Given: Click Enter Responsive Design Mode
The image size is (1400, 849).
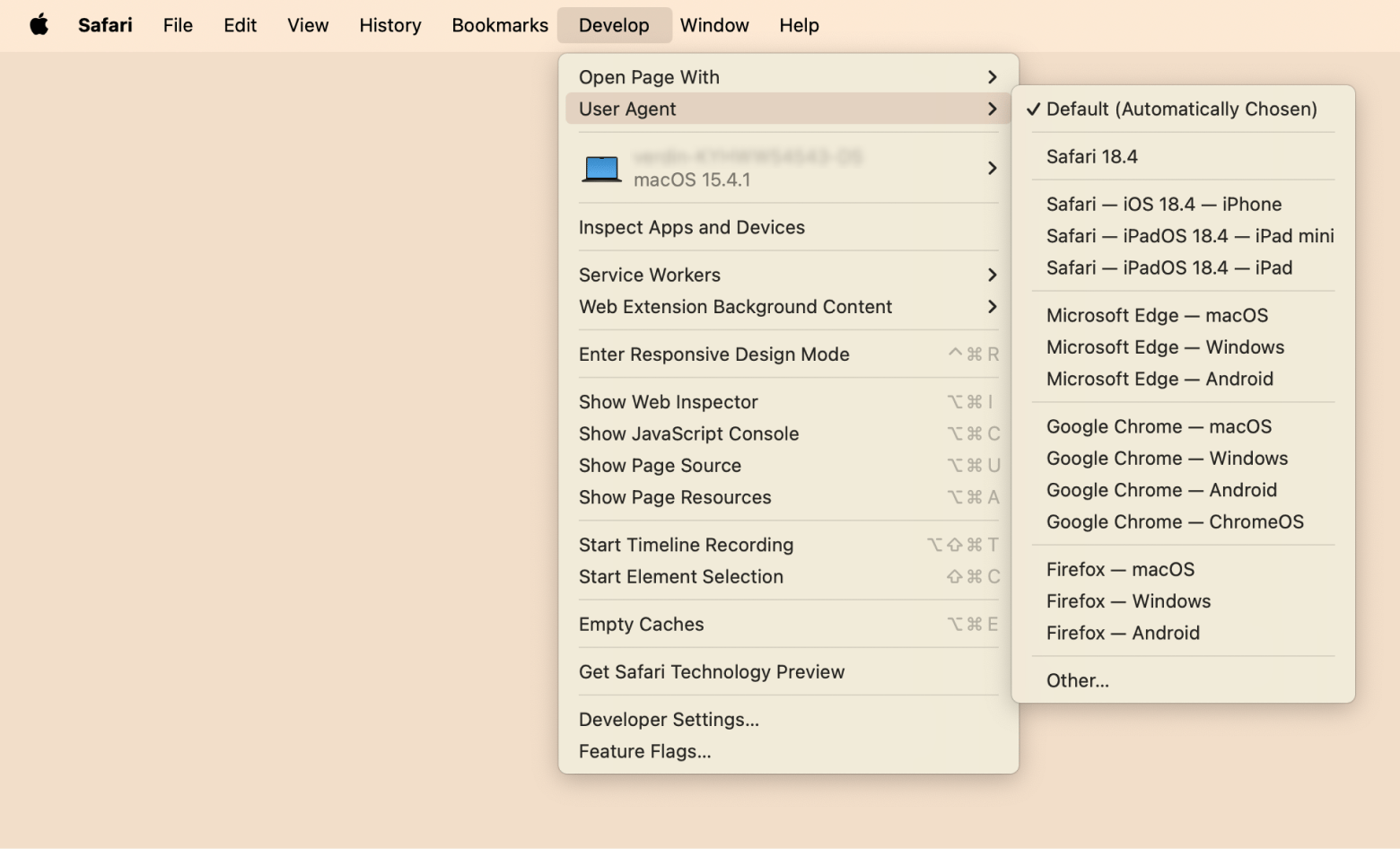Looking at the screenshot, I should point(713,354).
